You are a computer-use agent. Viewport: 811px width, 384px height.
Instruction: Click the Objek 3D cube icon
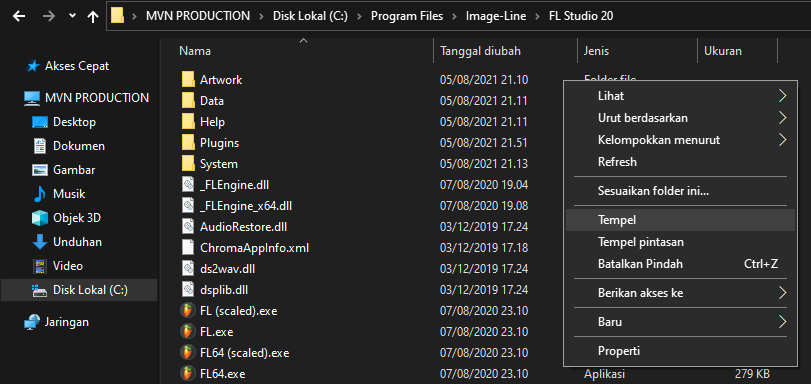click(40, 218)
